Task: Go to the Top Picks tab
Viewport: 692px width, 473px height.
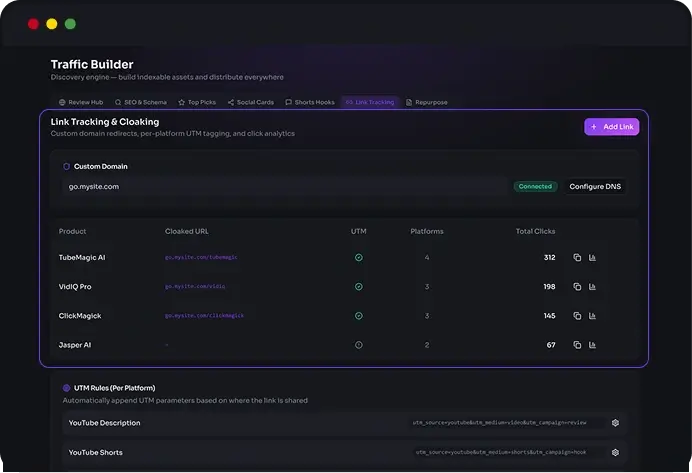Action: (197, 102)
